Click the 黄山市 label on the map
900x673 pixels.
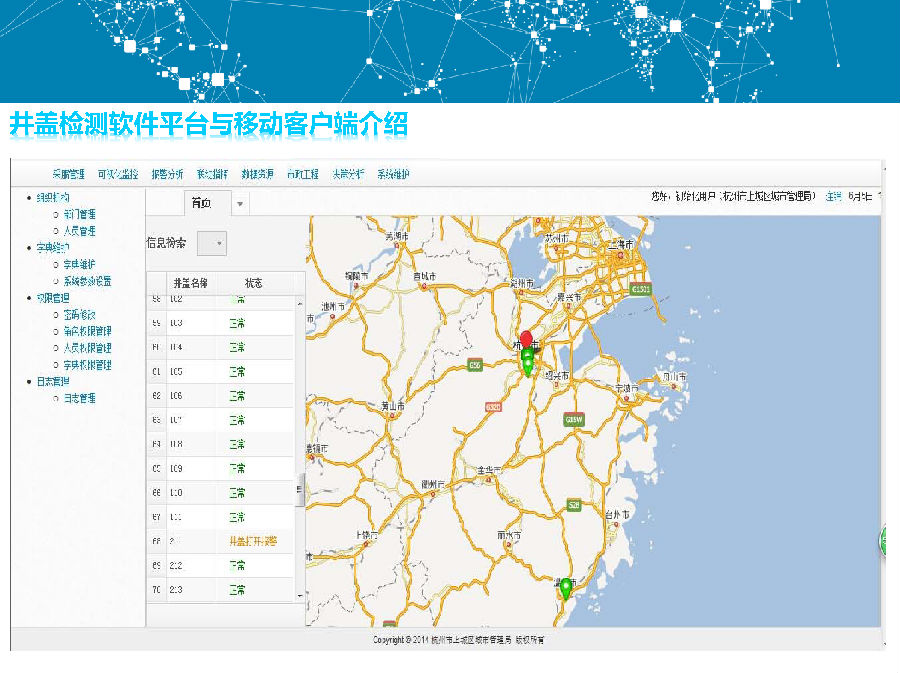coord(393,406)
